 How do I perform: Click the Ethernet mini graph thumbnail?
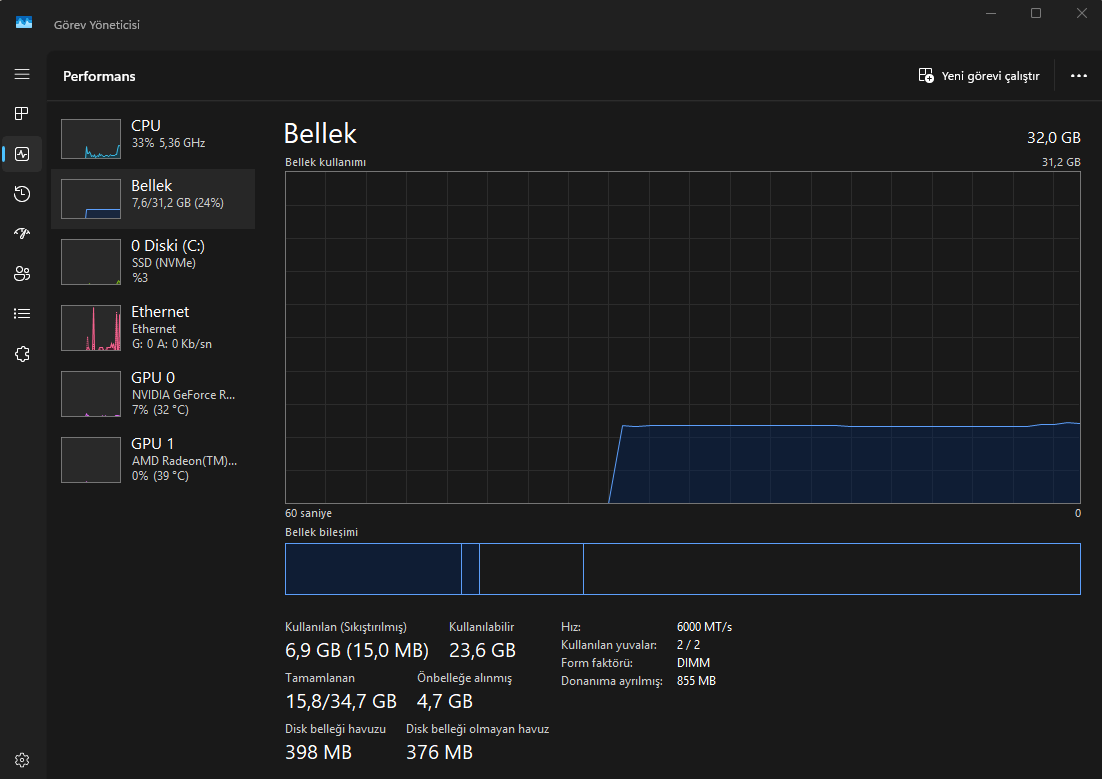(x=91, y=328)
